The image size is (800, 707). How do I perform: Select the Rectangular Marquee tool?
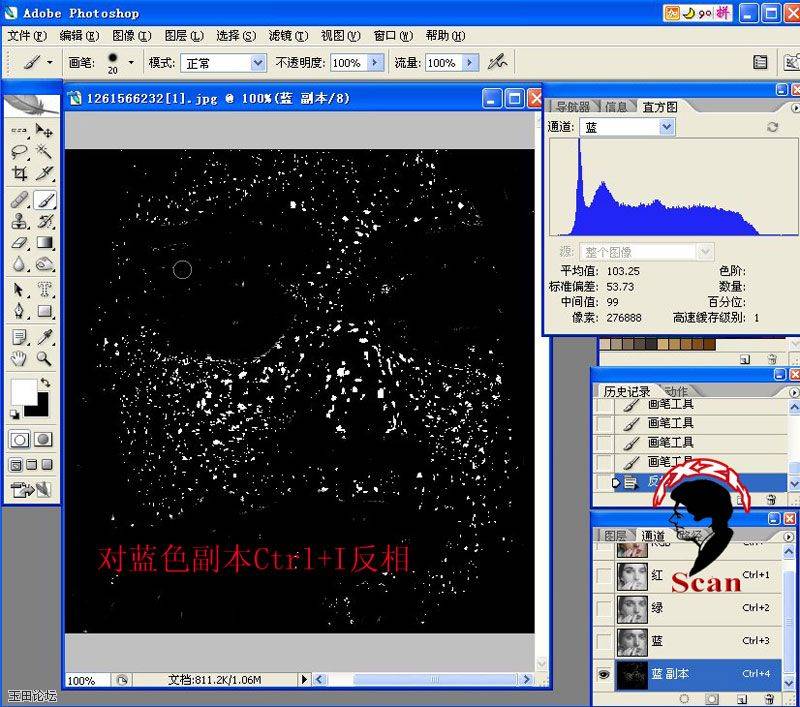[19, 131]
